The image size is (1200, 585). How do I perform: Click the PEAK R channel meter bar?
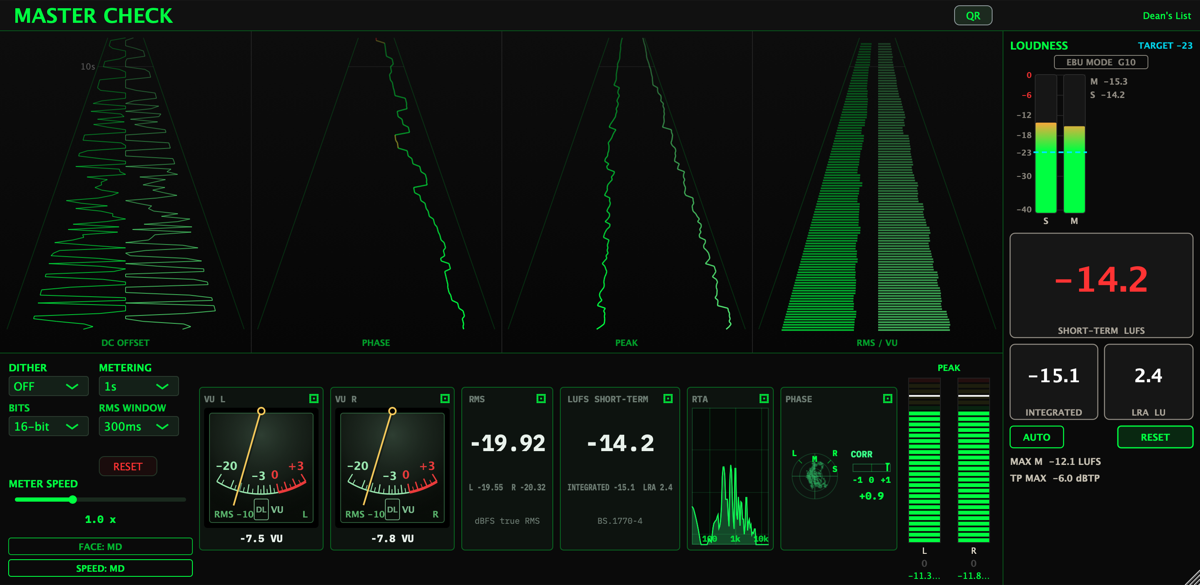tap(974, 461)
